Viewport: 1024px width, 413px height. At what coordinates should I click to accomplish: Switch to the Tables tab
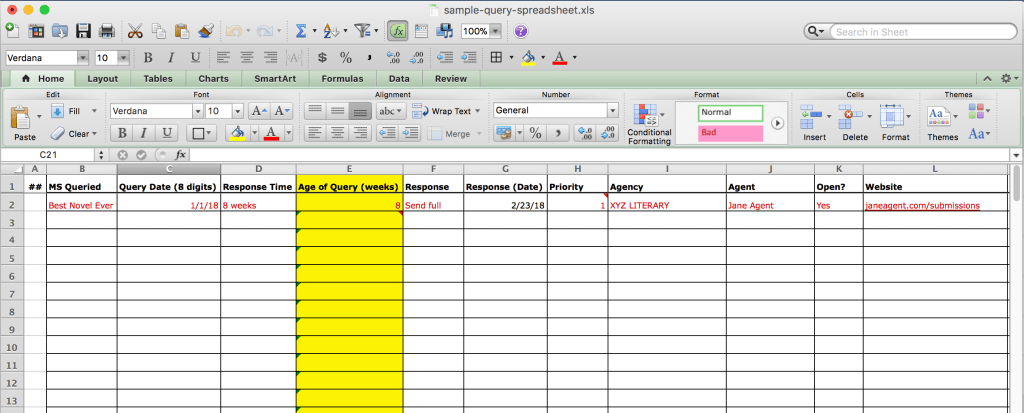point(158,78)
